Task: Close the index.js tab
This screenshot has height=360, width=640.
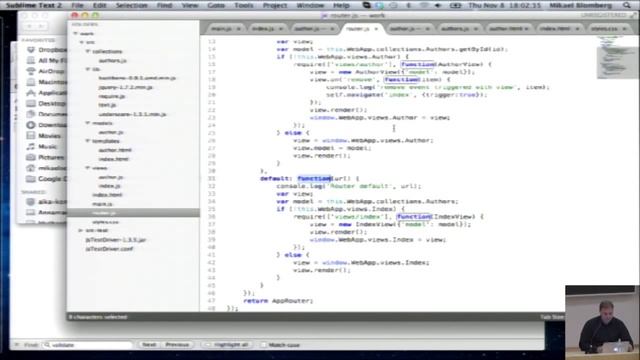Action: pos(281,29)
